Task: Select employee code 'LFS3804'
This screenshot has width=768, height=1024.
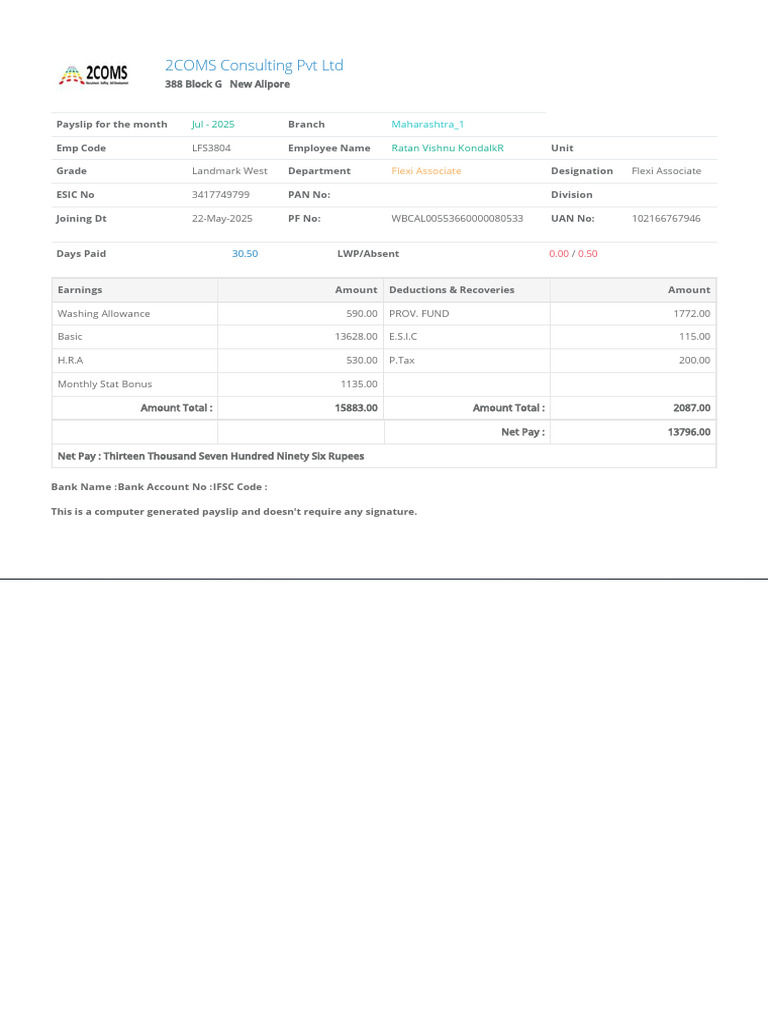Action: click(211, 148)
